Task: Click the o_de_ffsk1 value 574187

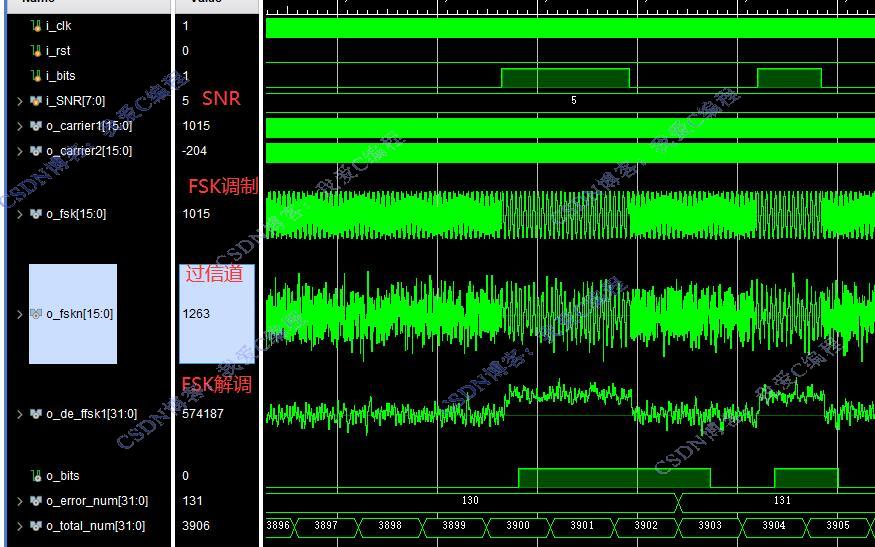Action: pos(203,414)
